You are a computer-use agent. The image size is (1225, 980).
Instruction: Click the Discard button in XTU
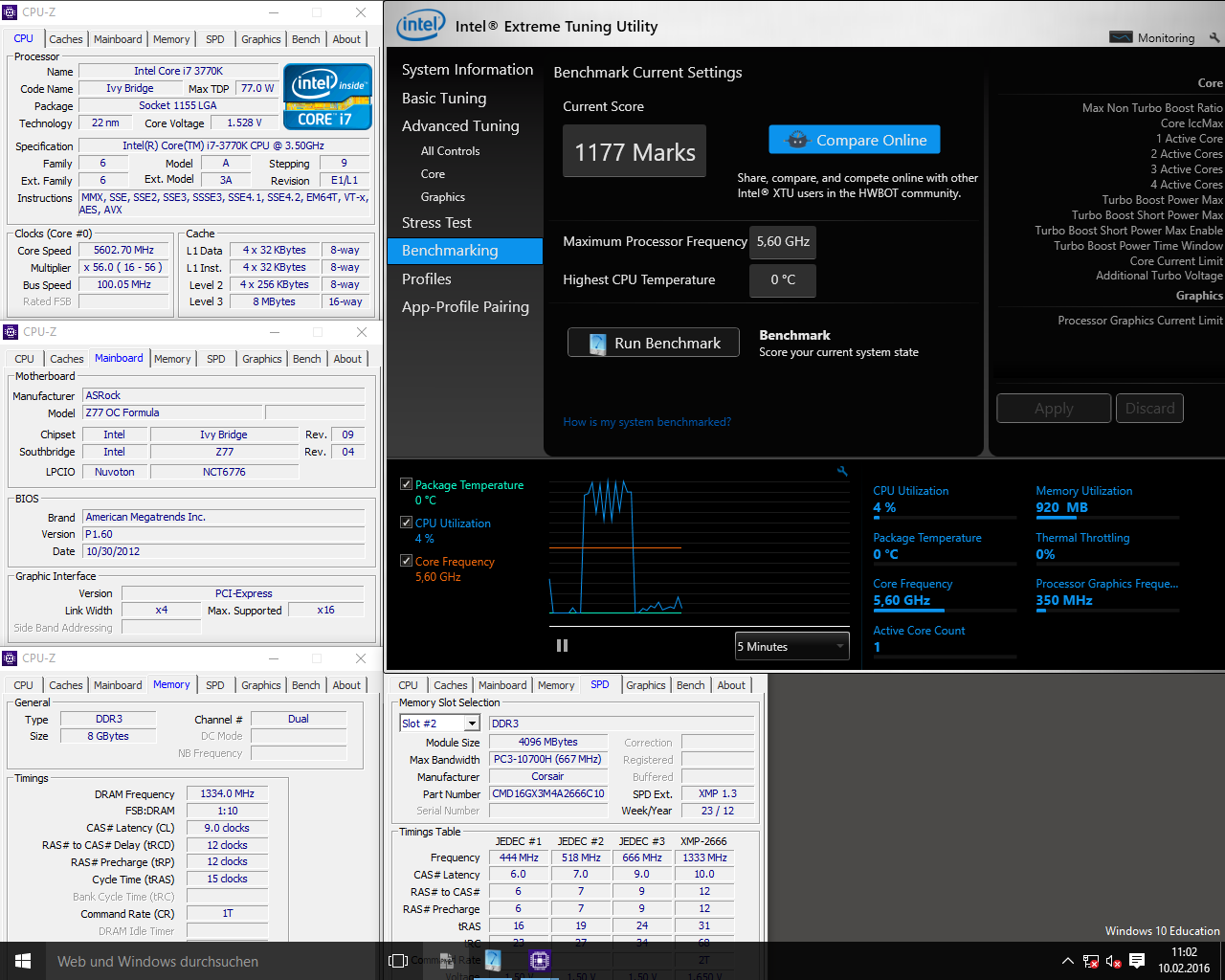[1149, 409]
